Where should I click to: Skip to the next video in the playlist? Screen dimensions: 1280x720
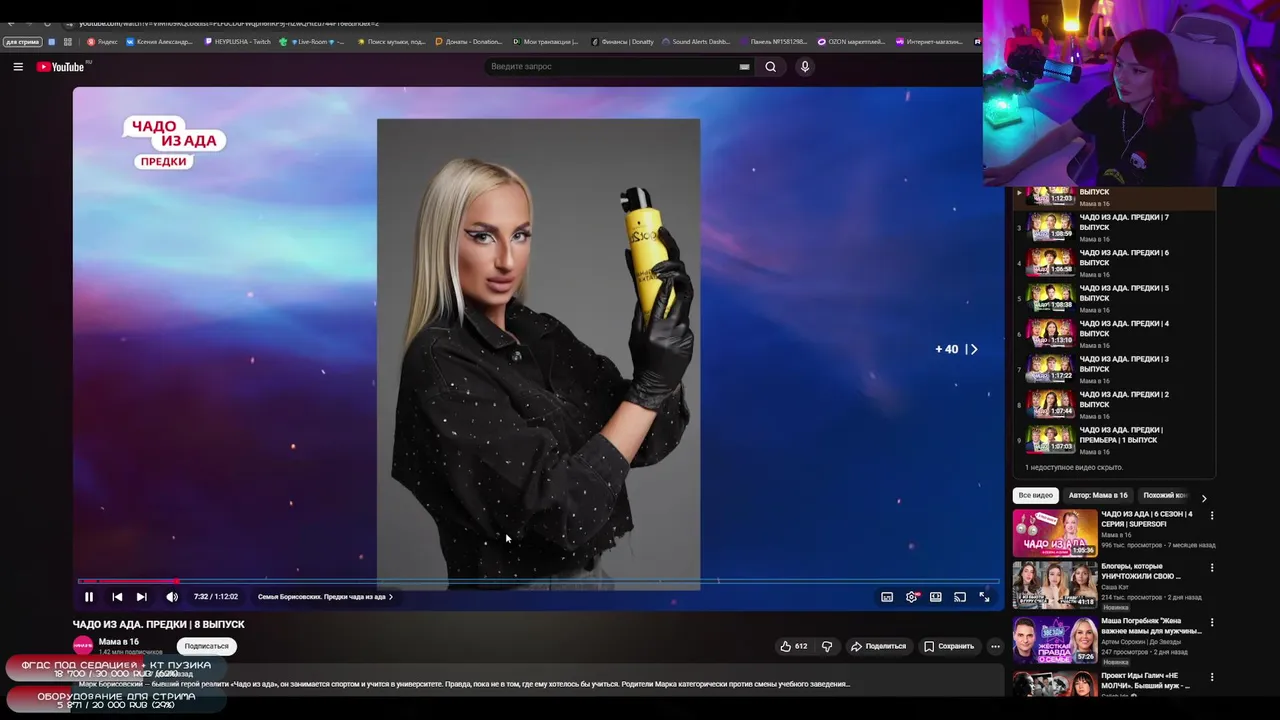(142, 597)
